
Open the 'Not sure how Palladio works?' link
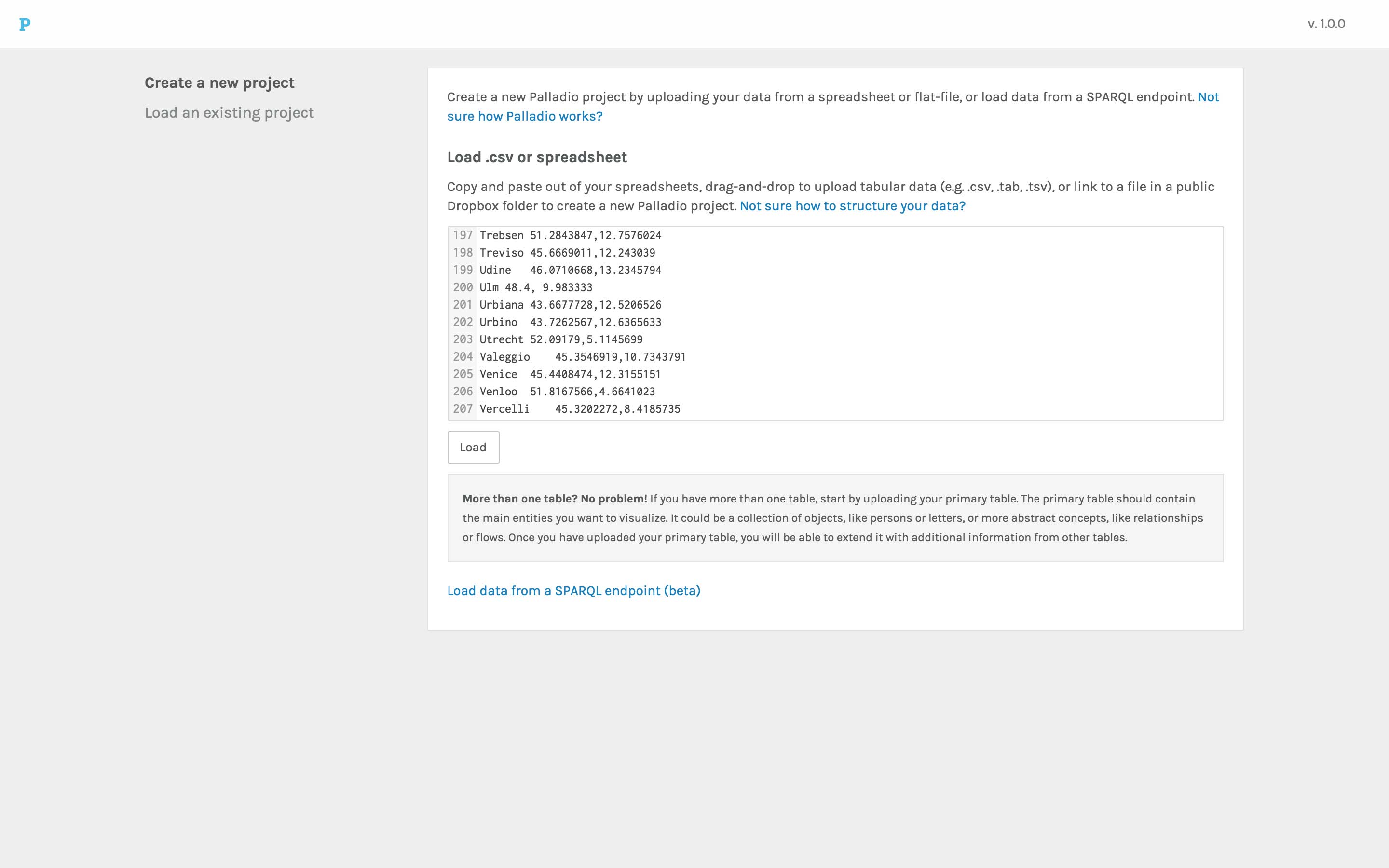point(833,106)
